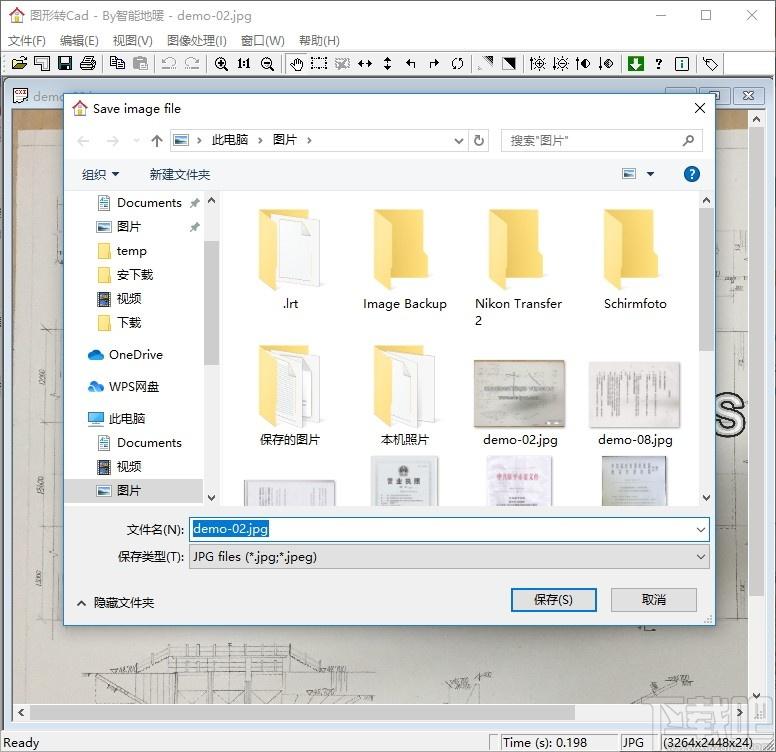This screenshot has width=776, height=752.
Task: Collapse folders with 隐藏文件夹
Action: point(116,603)
